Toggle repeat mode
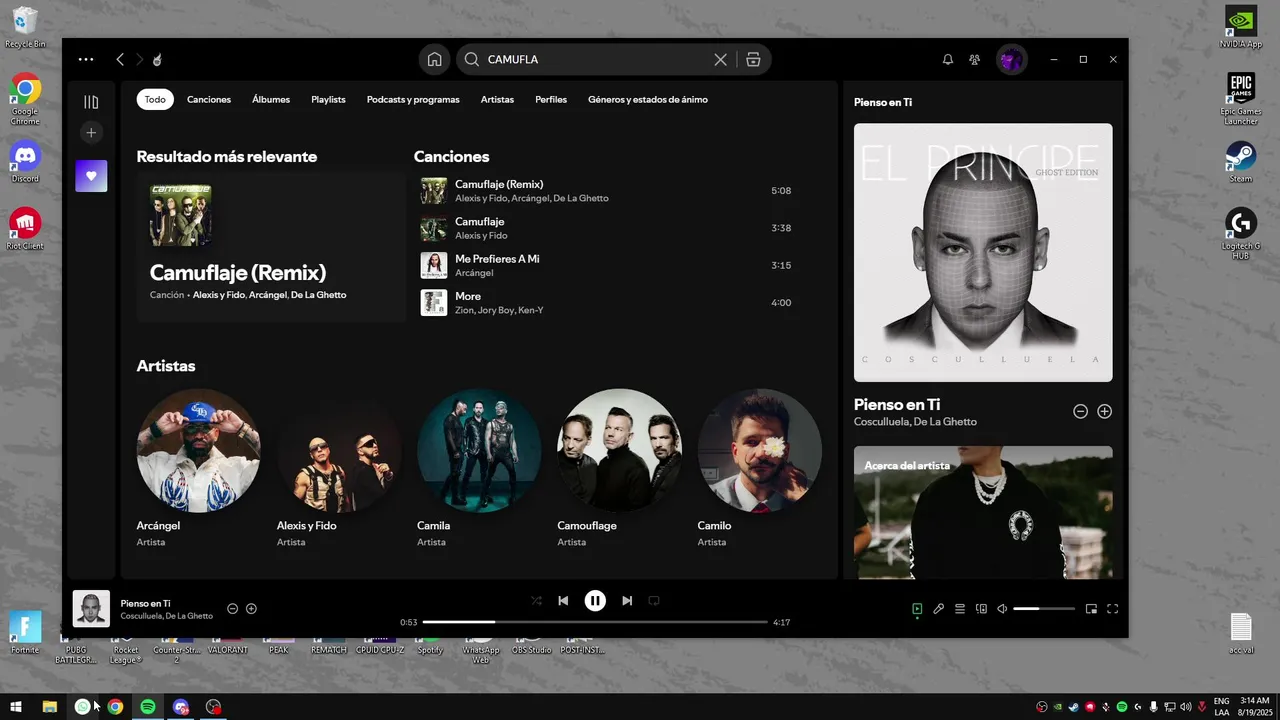 (x=654, y=600)
